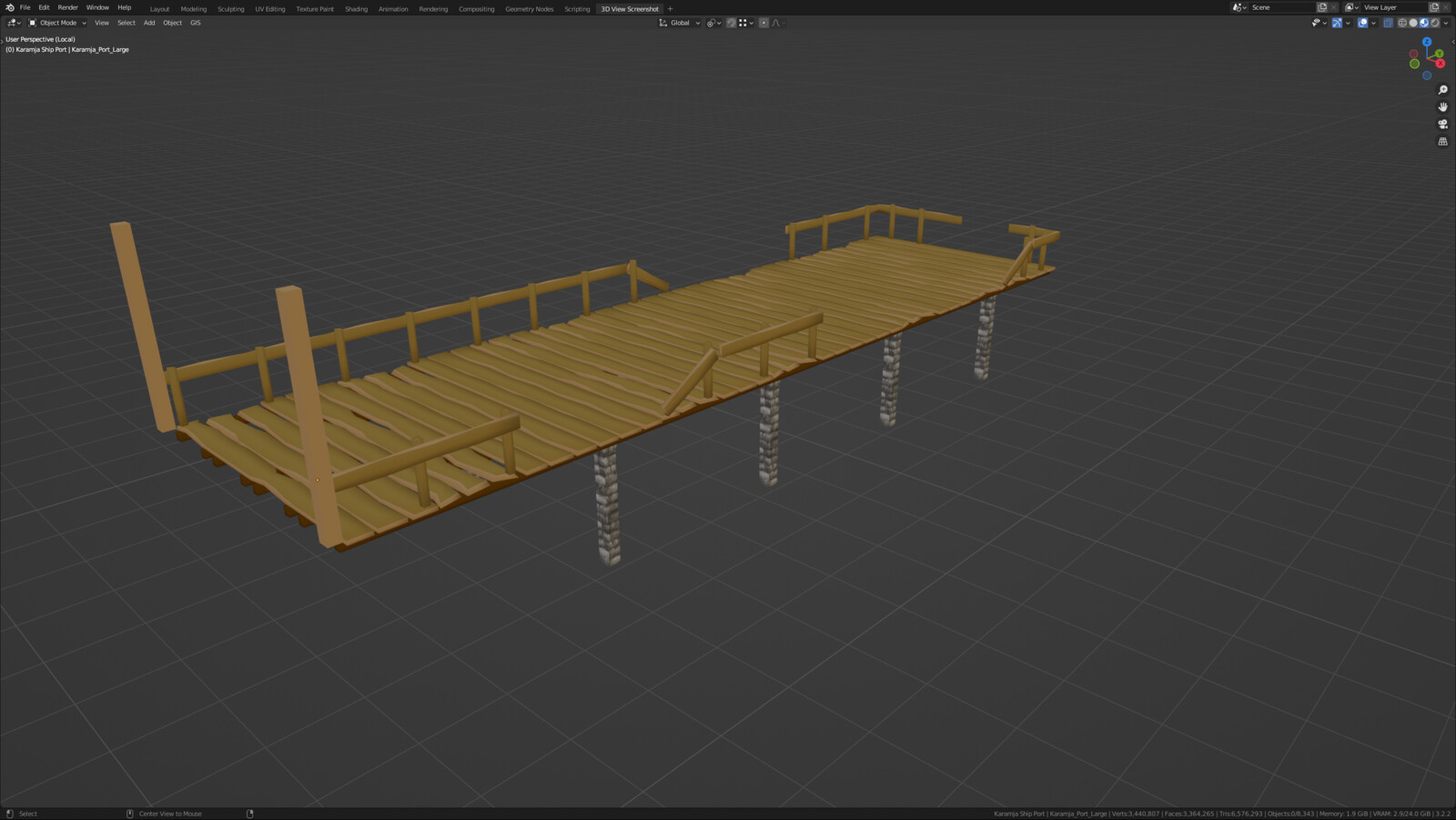Switch to the Scripting workspace tab
Screen dimensions: 1456x820
pos(577,9)
